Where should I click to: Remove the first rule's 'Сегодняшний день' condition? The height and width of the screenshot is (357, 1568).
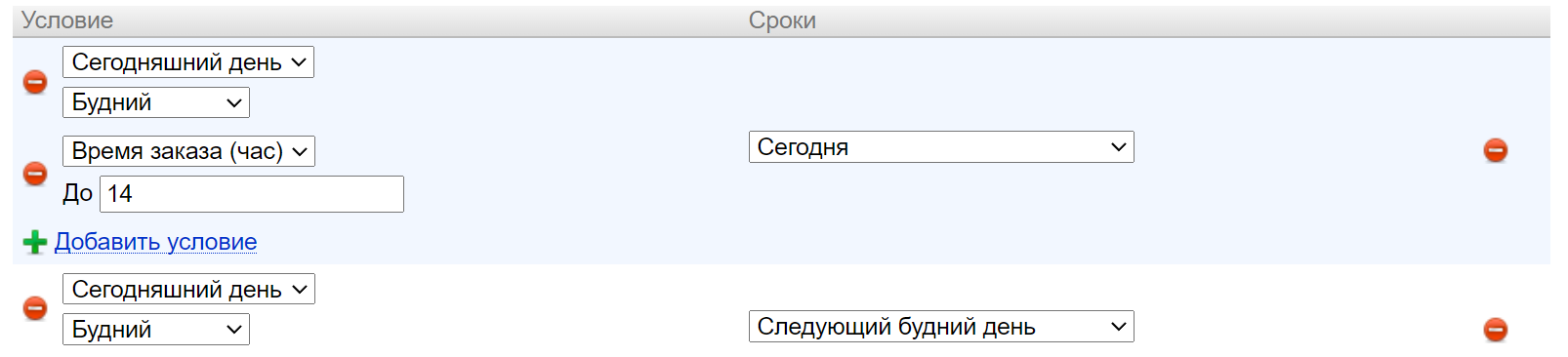click(35, 82)
